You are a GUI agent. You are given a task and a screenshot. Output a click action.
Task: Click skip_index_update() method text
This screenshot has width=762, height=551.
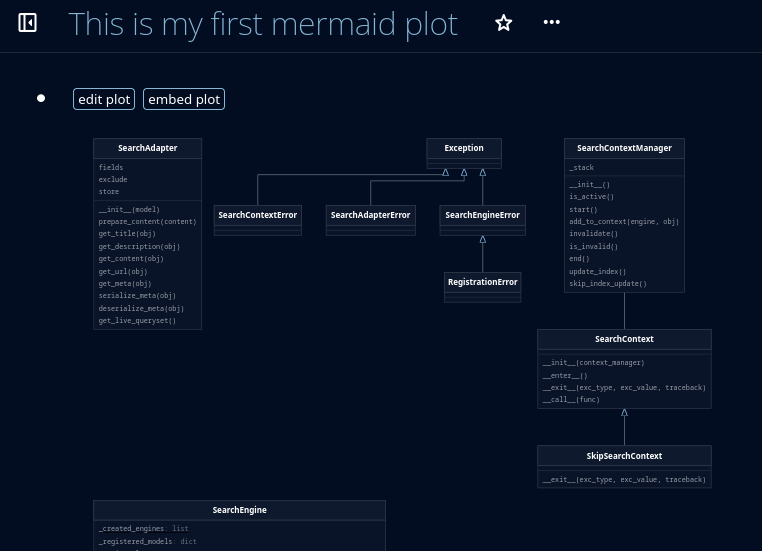[x=608, y=284]
